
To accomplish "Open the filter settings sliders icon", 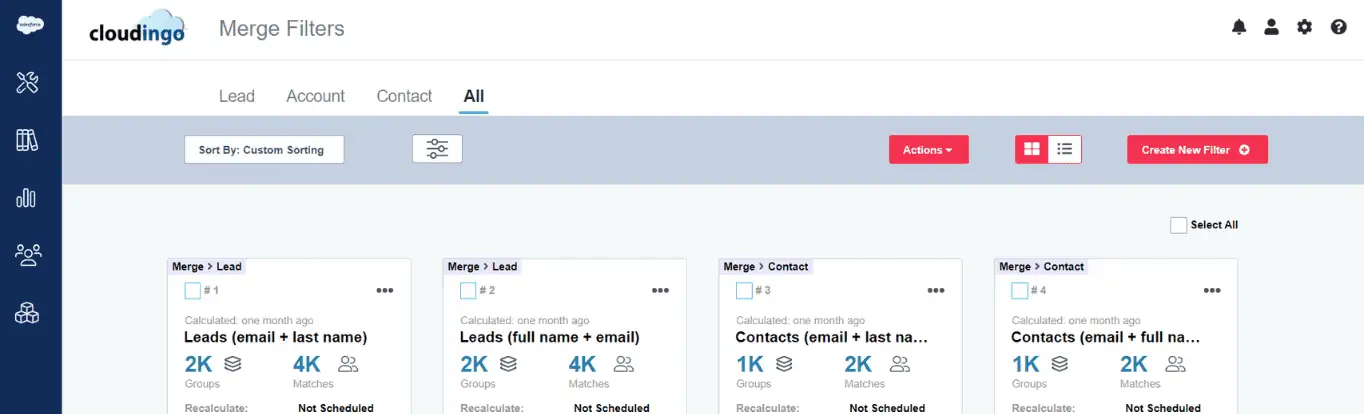I will pyautogui.click(x=437, y=149).
